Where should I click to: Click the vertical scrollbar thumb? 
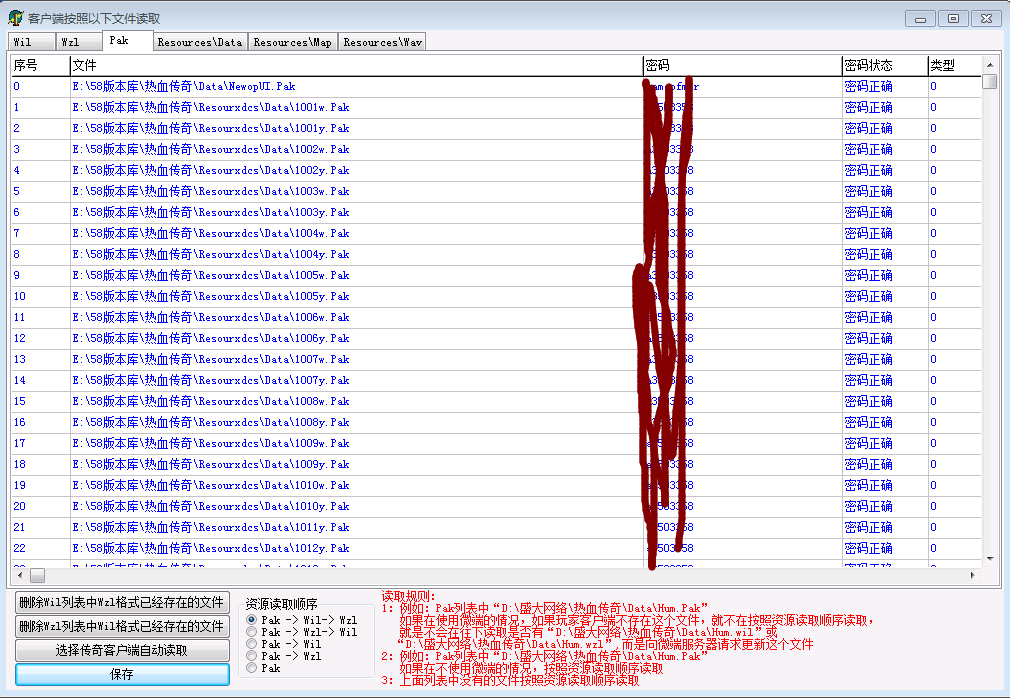pyautogui.click(x=990, y=82)
